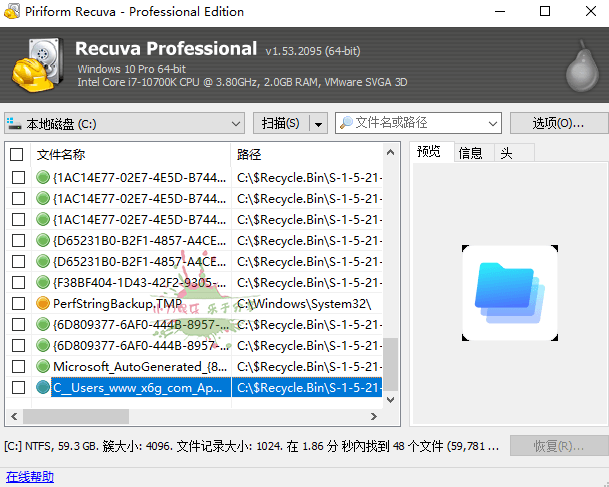
Task: Click the Recuva title bar app icon
Action: pos(11,11)
